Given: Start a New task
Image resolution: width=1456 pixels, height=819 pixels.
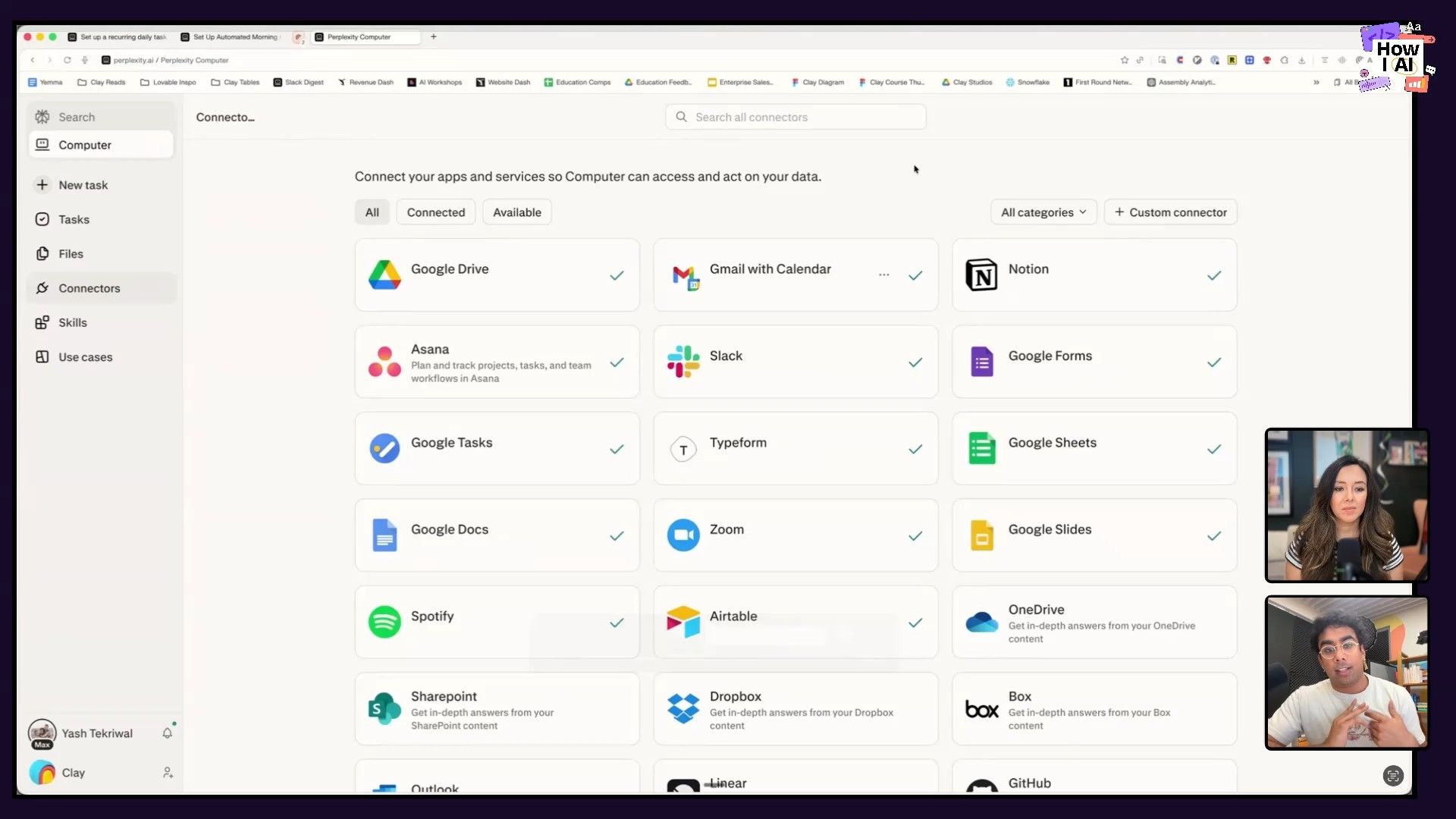Looking at the screenshot, I should [x=102, y=185].
